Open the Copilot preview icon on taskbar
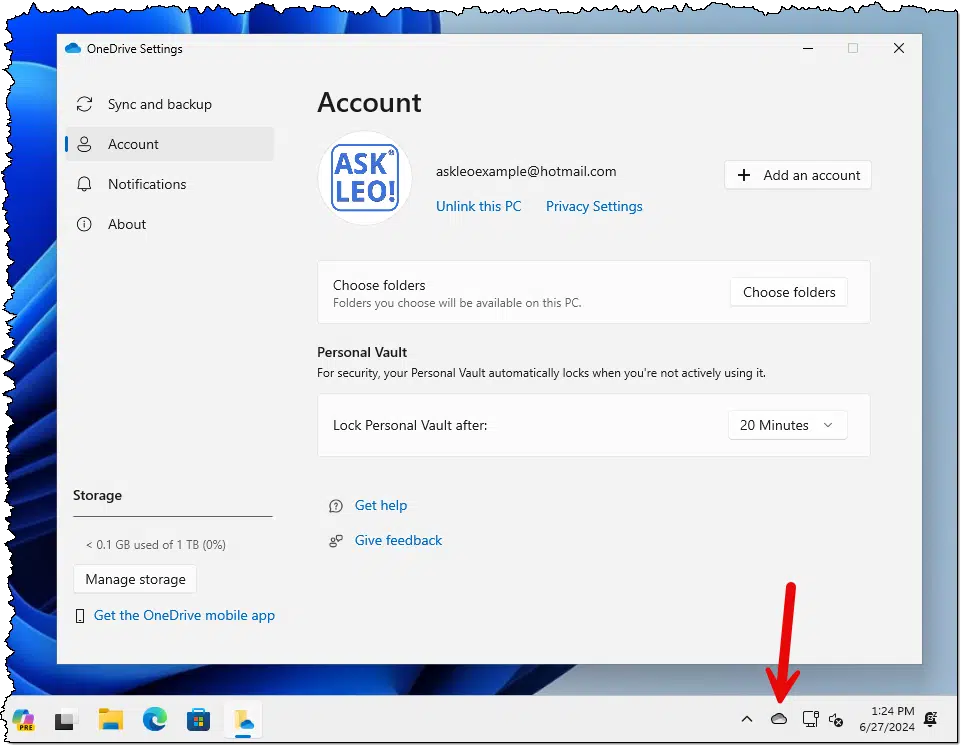Viewport: 963px width, 748px height. click(x=24, y=719)
